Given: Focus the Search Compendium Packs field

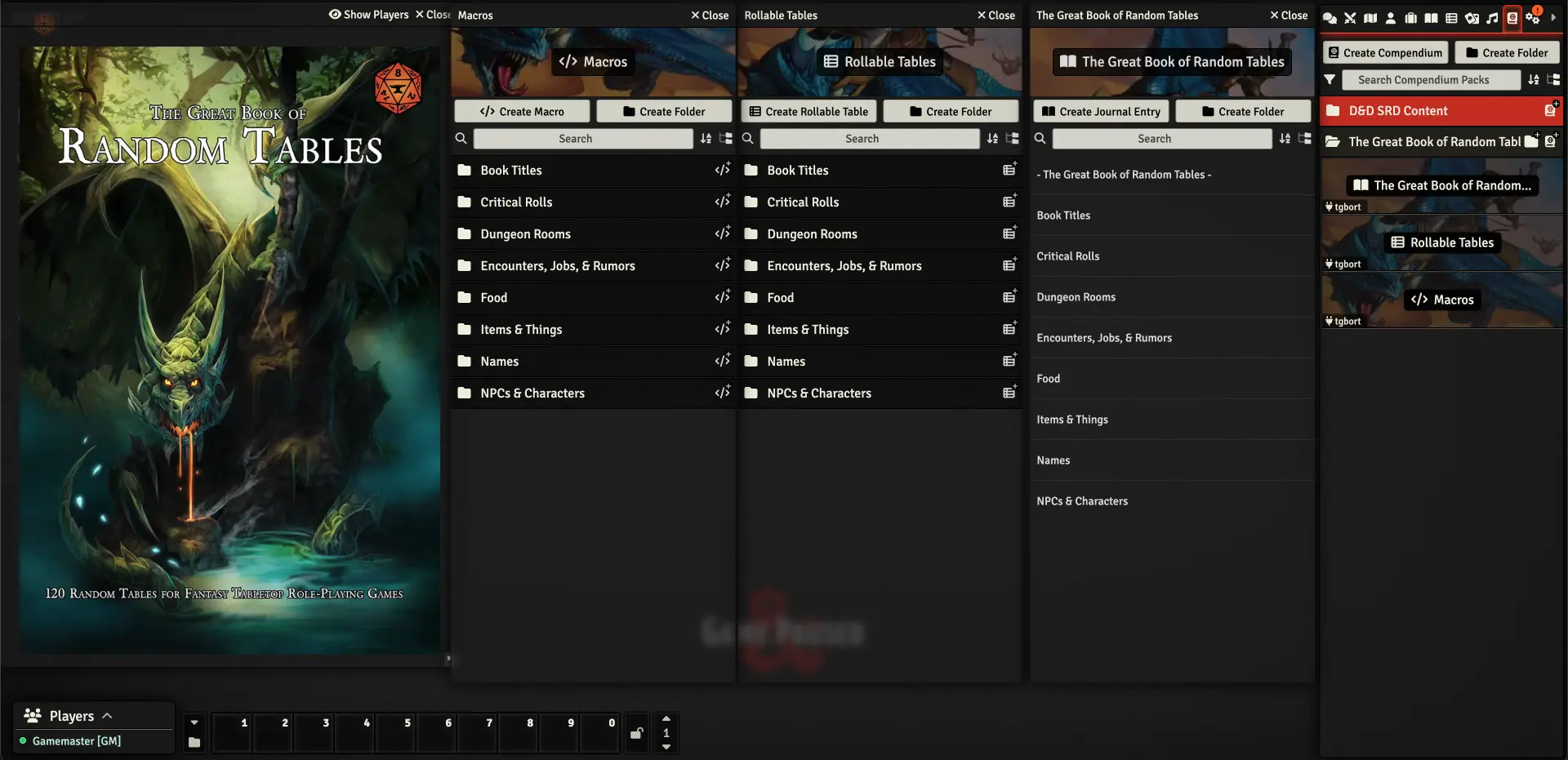Looking at the screenshot, I should click(1431, 79).
